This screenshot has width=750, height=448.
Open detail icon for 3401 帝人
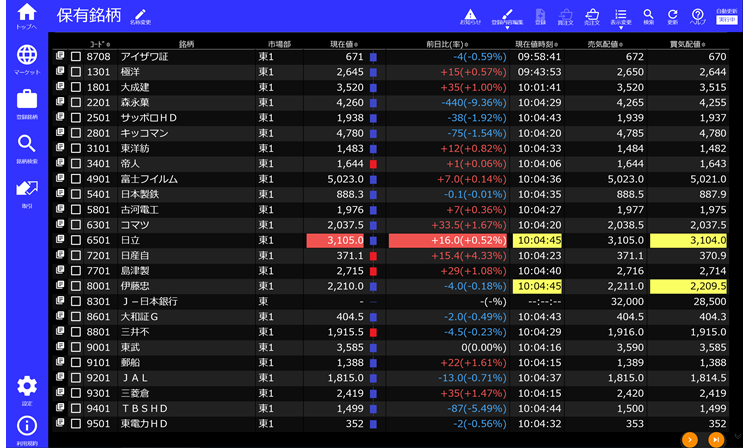[60, 163]
